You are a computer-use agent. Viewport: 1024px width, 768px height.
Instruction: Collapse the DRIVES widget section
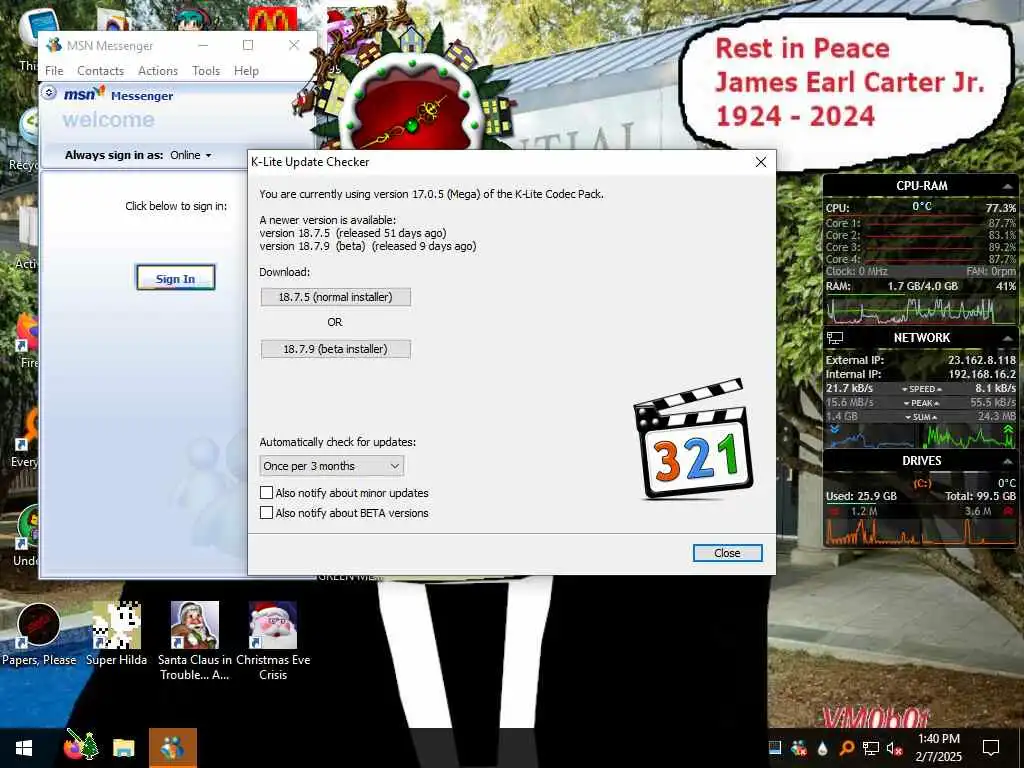[1008, 461]
